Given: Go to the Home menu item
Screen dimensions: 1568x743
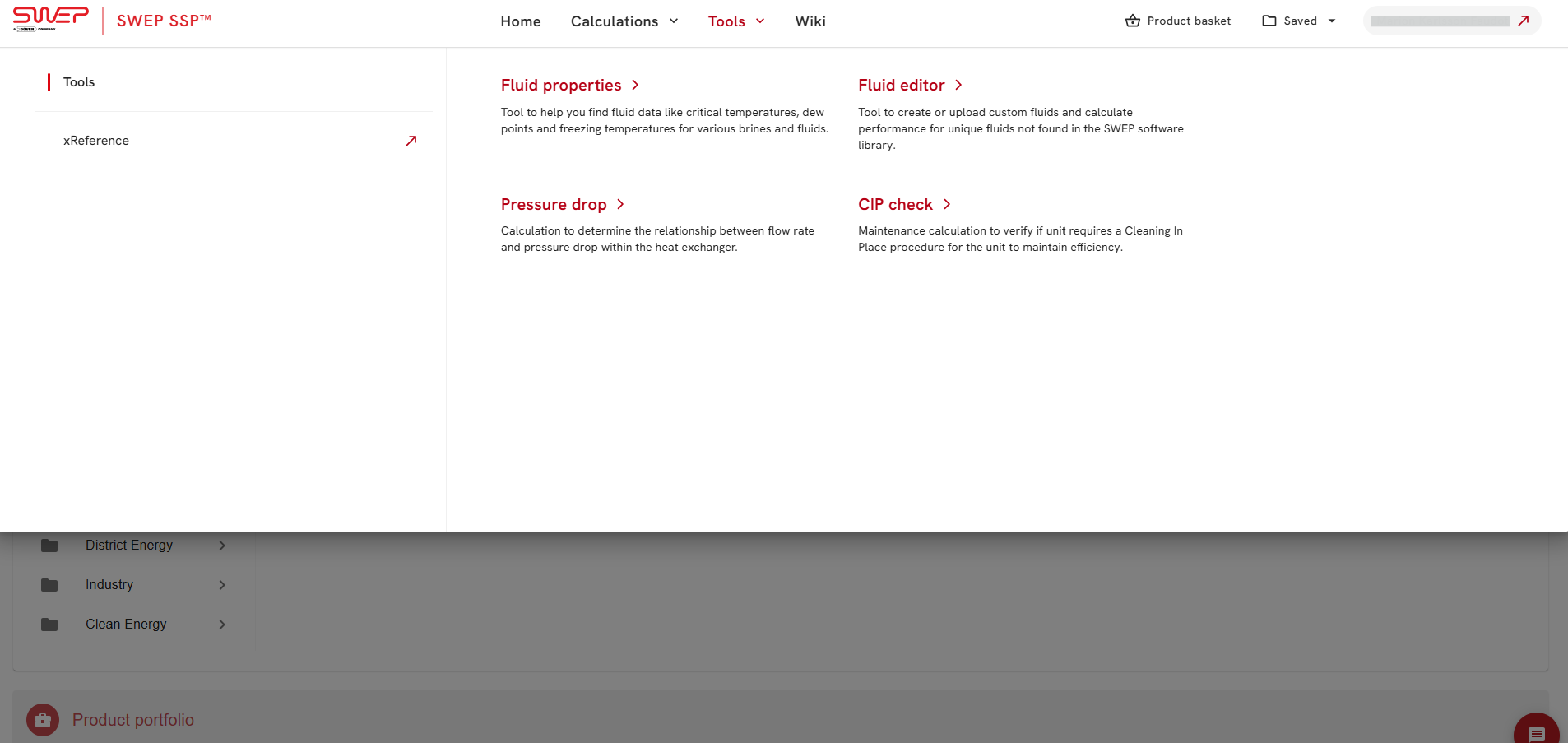Looking at the screenshot, I should pyautogui.click(x=520, y=21).
